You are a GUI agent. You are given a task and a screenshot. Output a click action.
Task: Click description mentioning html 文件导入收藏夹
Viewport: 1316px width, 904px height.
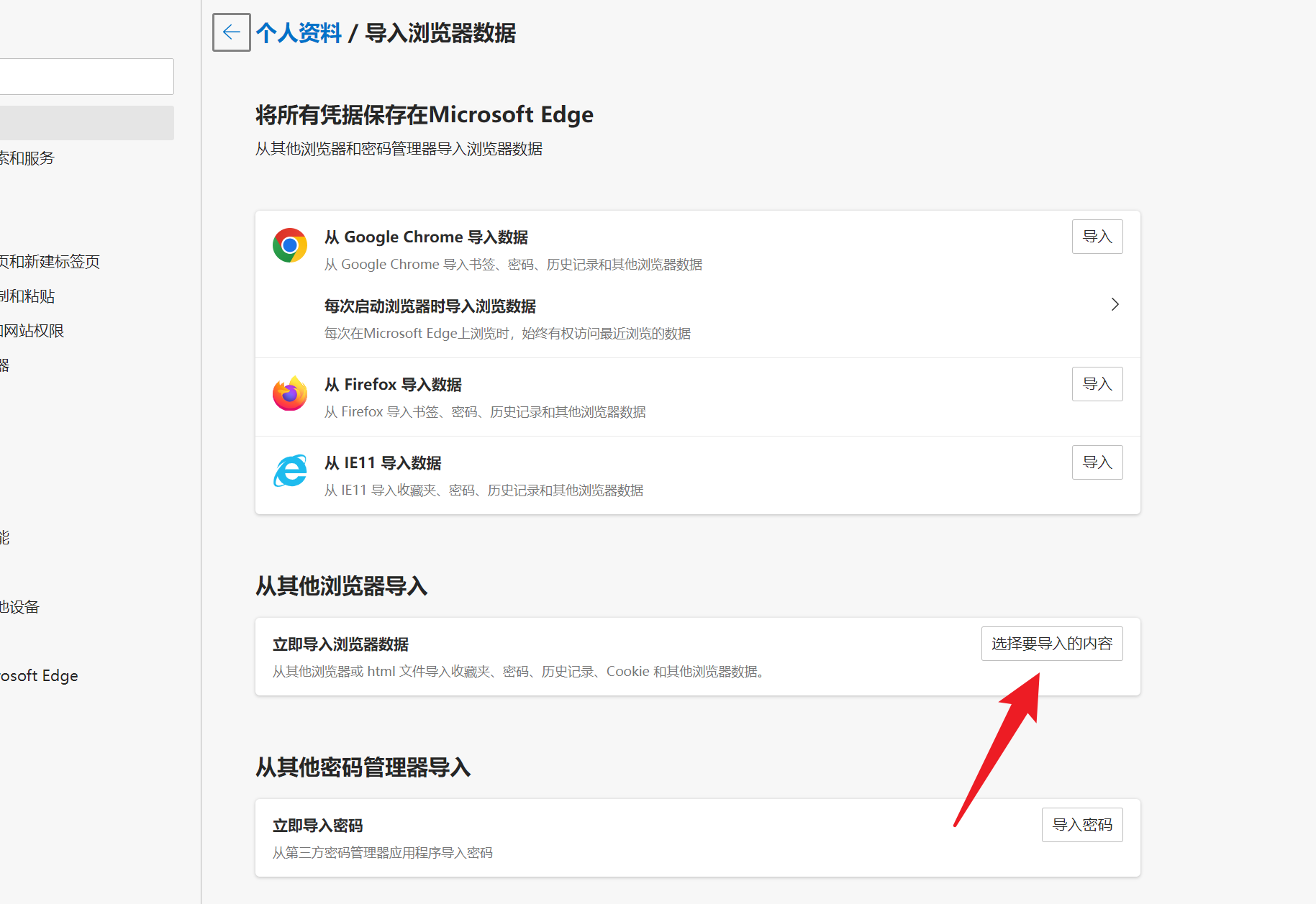pyautogui.click(x=518, y=672)
